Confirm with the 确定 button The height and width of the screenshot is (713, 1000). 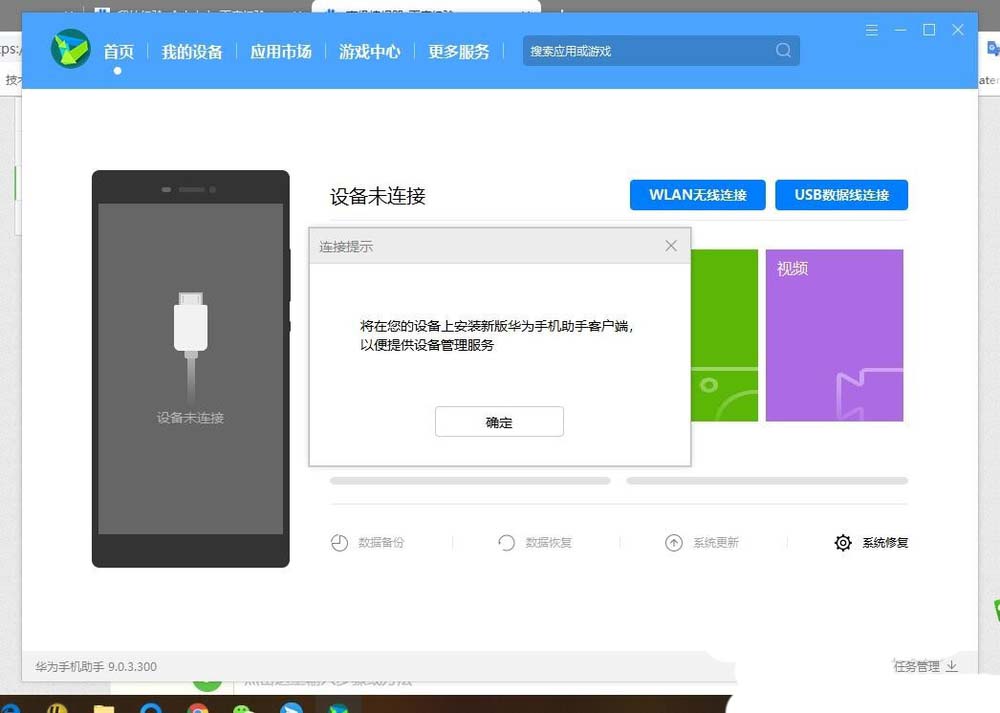[499, 422]
